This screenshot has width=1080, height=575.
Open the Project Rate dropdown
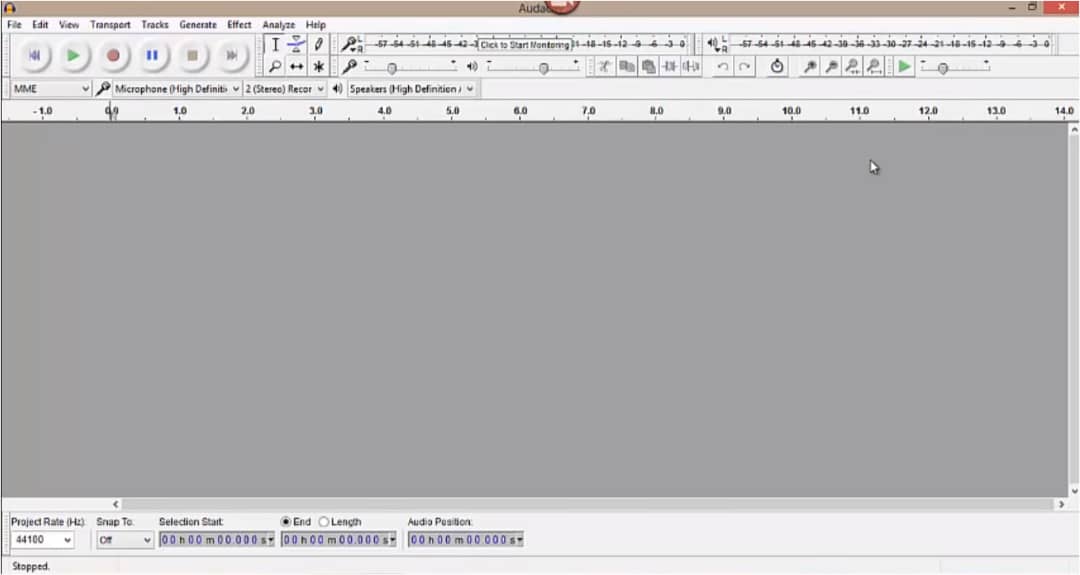coord(42,540)
